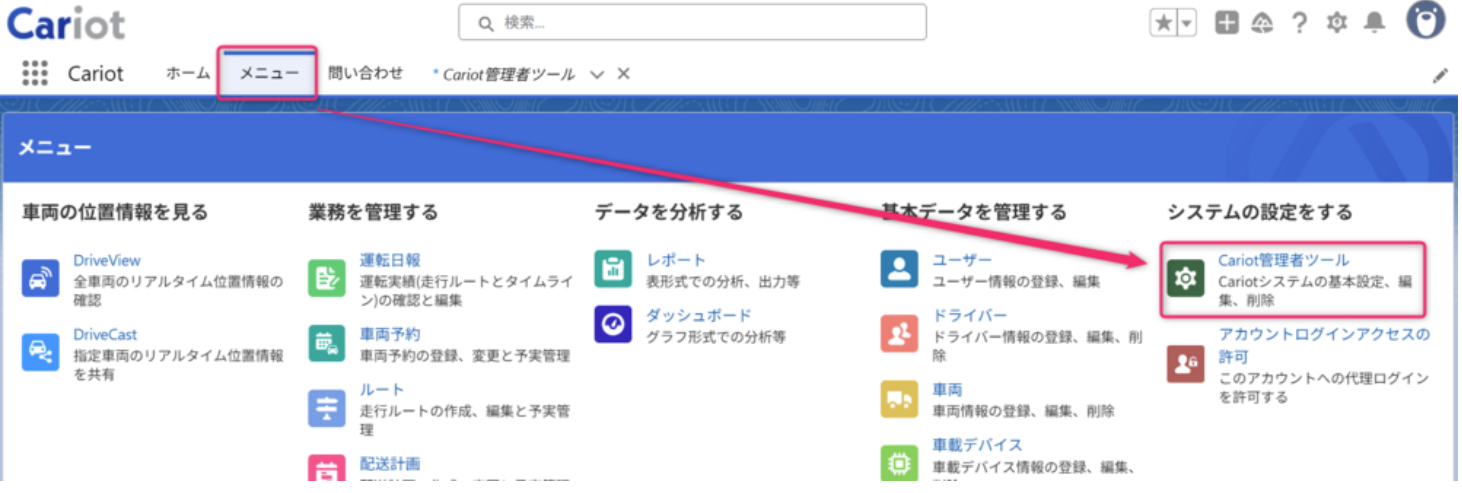The image size is (1462, 493).
Task: Open the favorites list dropdown arrow
Action: 1187,23
